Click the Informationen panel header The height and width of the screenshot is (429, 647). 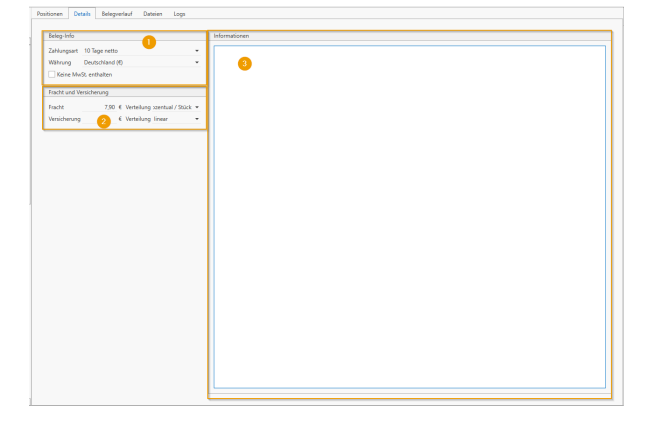(x=231, y=36)
